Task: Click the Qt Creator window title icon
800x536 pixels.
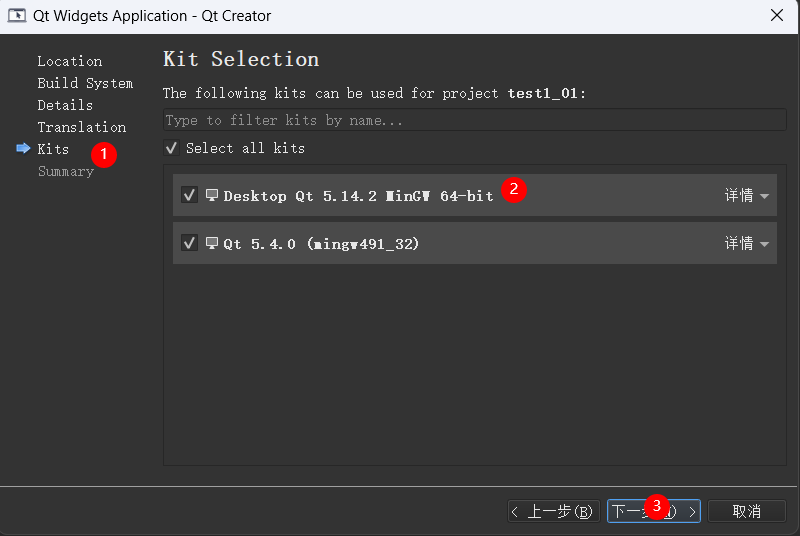Action: pyautogui.click(x=17, y=15)
